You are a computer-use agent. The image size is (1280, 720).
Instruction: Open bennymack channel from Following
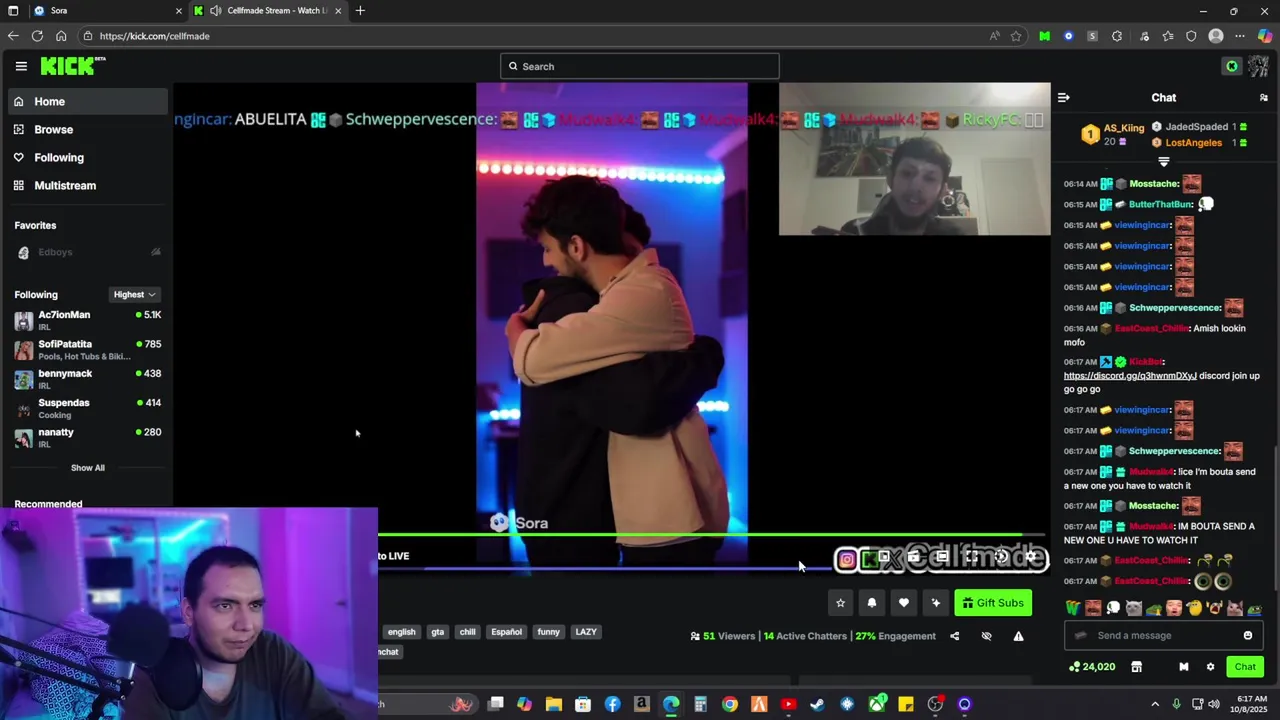coord(87,379)
